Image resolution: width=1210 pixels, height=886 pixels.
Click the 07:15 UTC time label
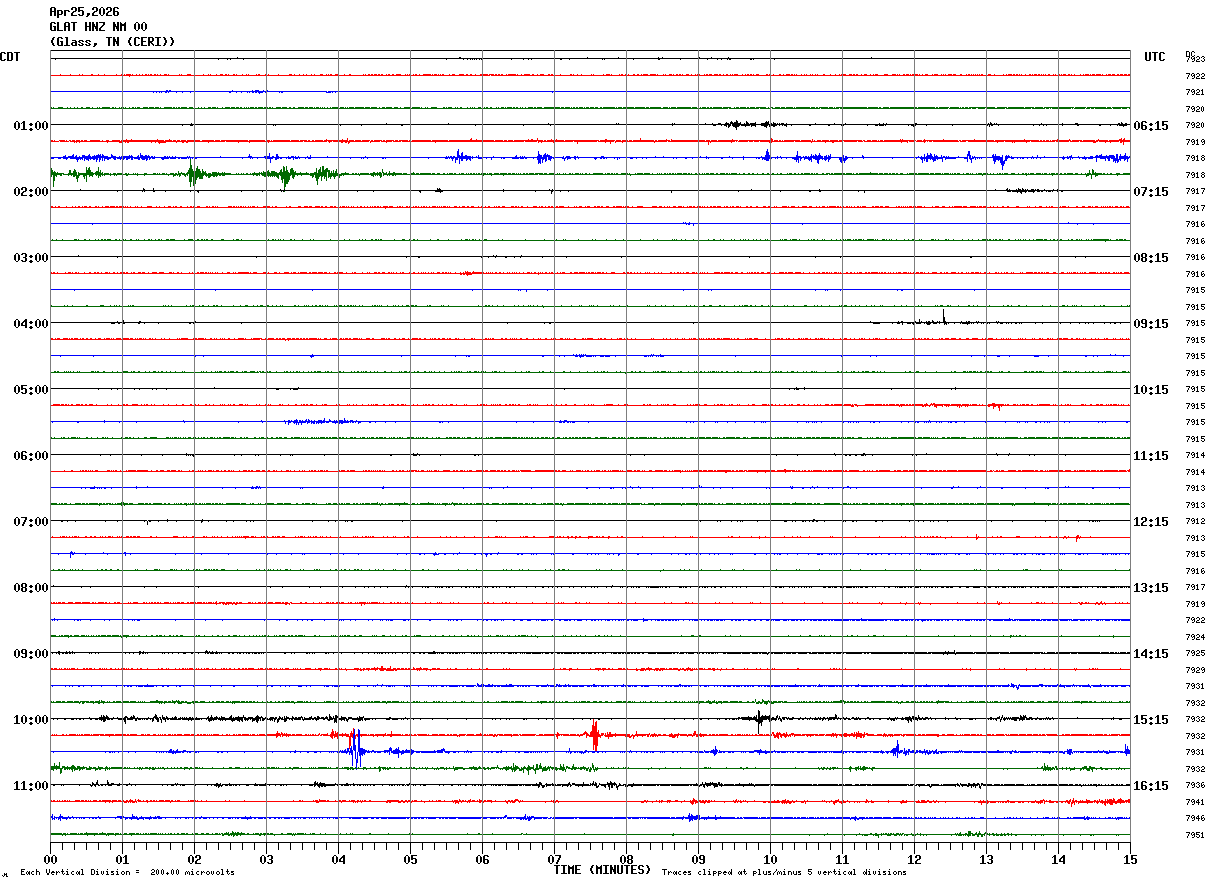click(x=1151, y=191)
